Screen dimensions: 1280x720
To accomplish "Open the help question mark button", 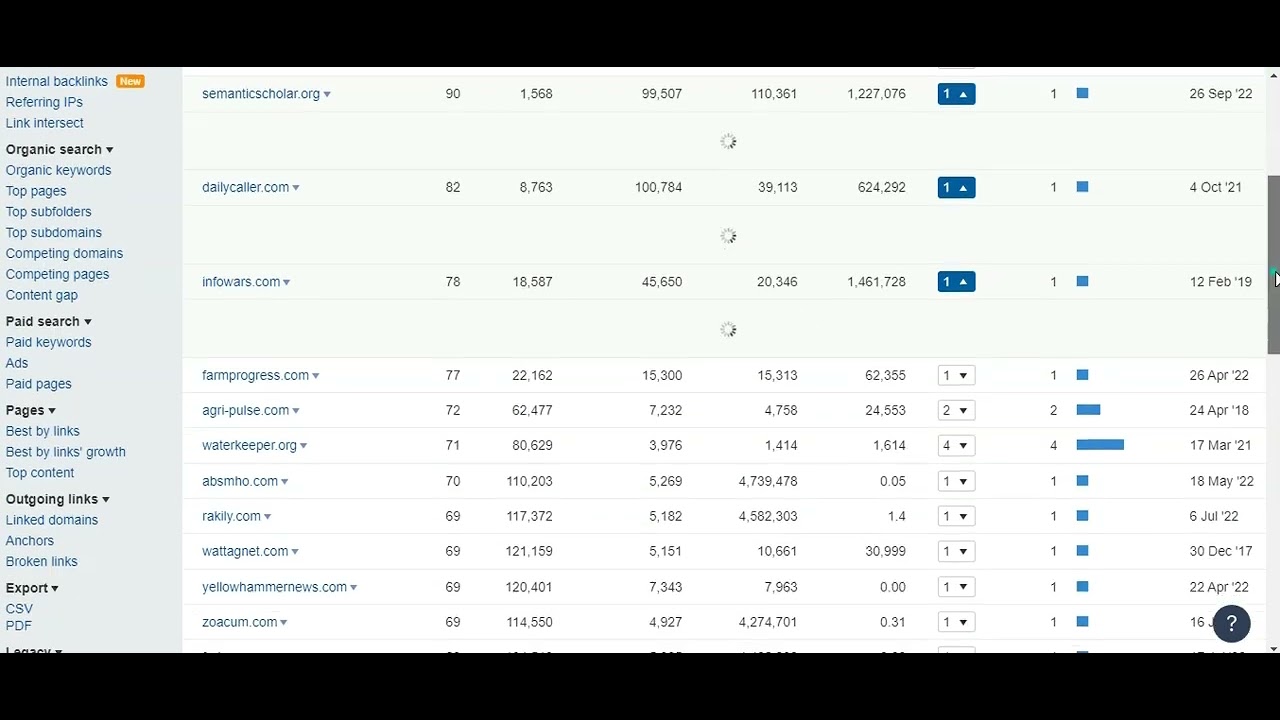I will (1231, 623).
